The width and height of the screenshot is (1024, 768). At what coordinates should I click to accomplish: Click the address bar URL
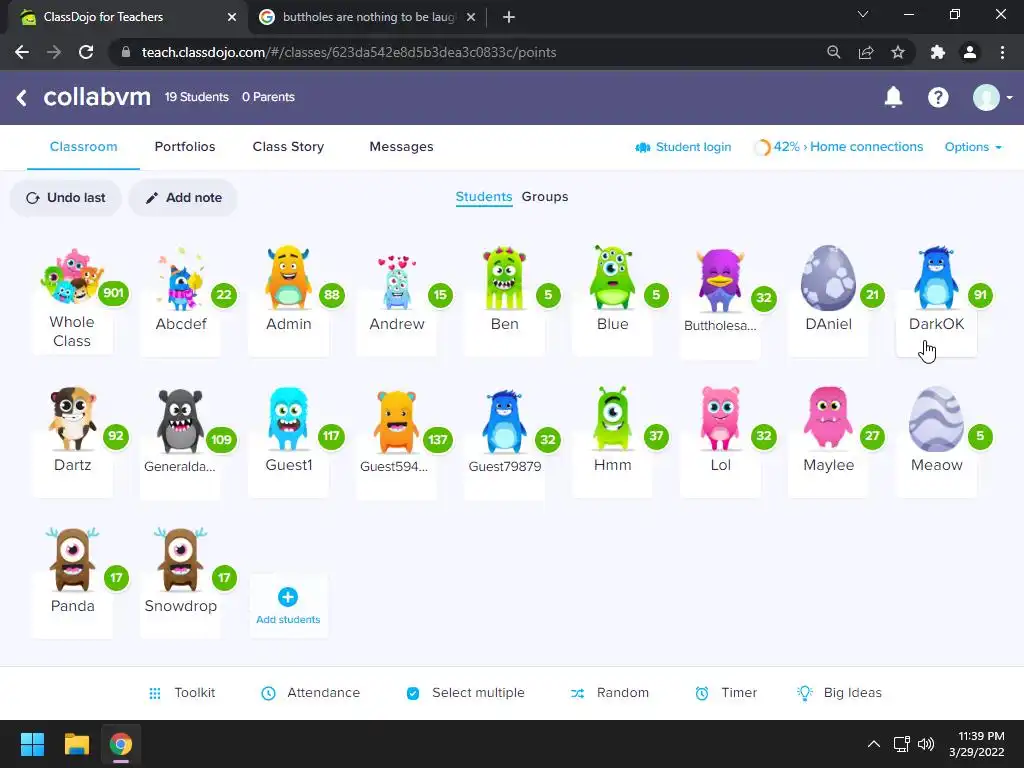(x=349, y=52)
